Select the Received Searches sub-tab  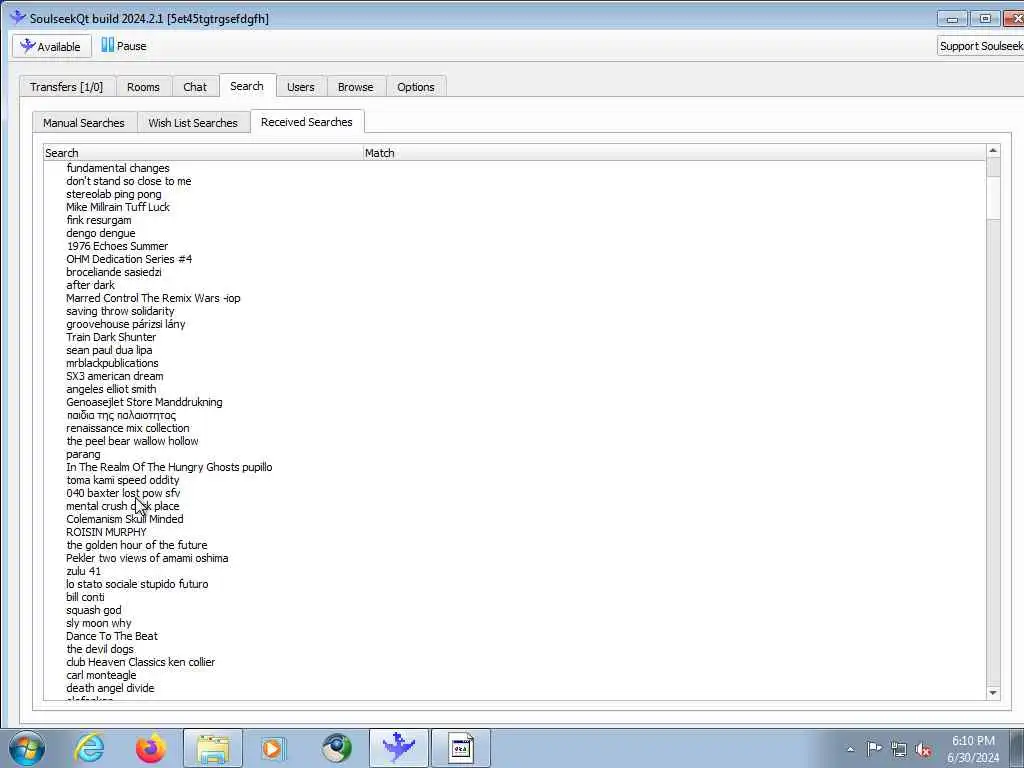pos(306,121)
